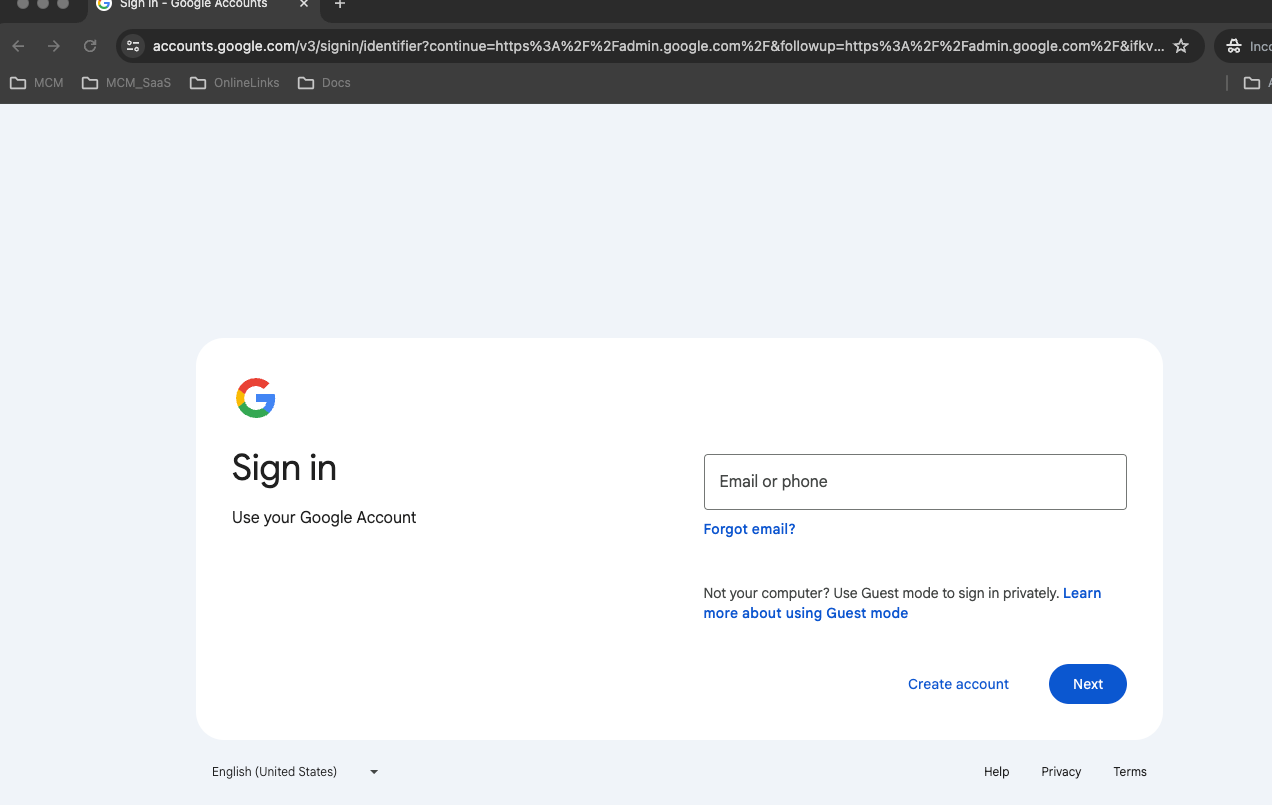Expand the English (United States) language dropdown
Viewport: 1272px width, 805px height.
pos(295,772)
